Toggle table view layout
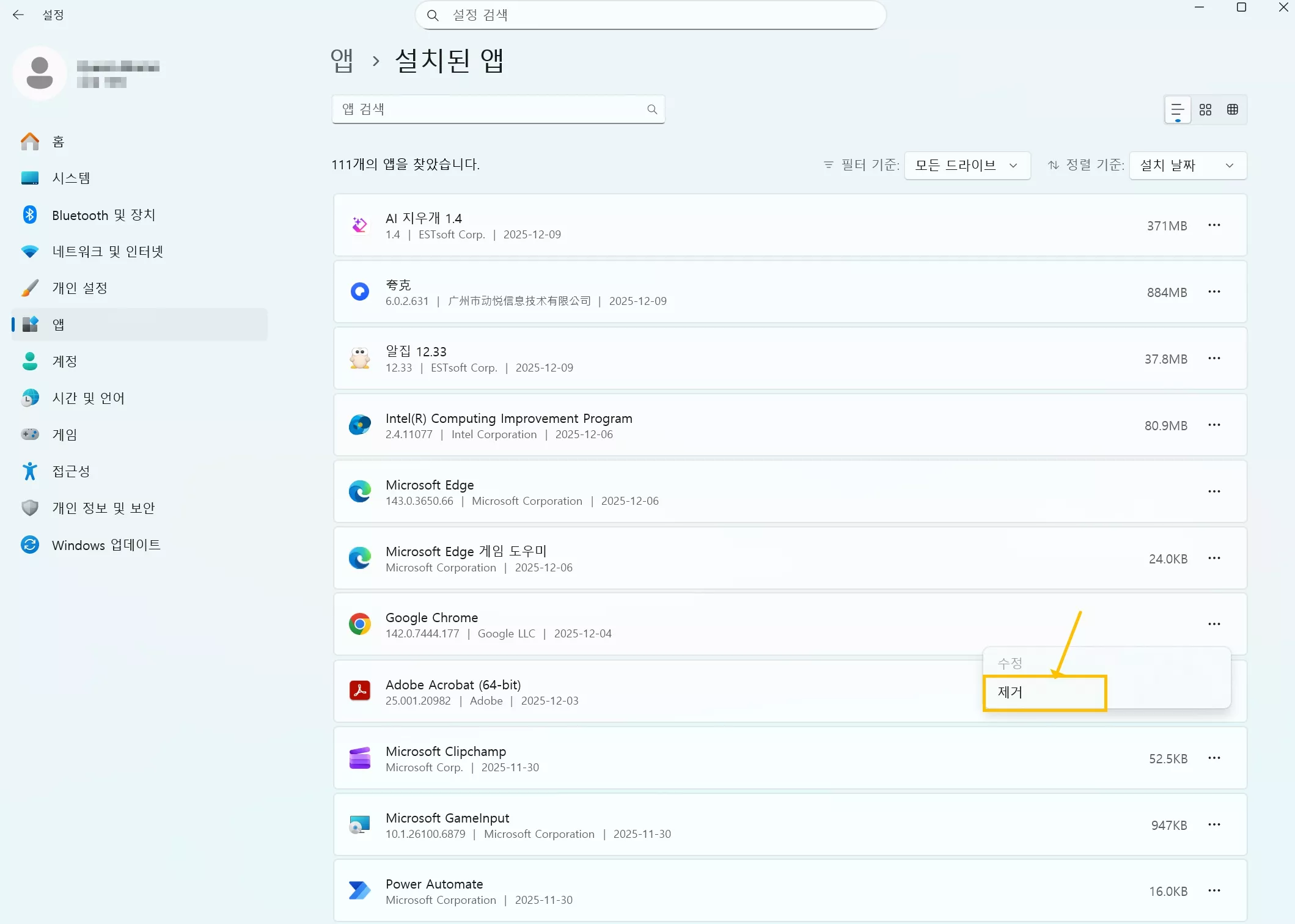The height and width of the screenshot is (924, 1295). [1233, 109]
